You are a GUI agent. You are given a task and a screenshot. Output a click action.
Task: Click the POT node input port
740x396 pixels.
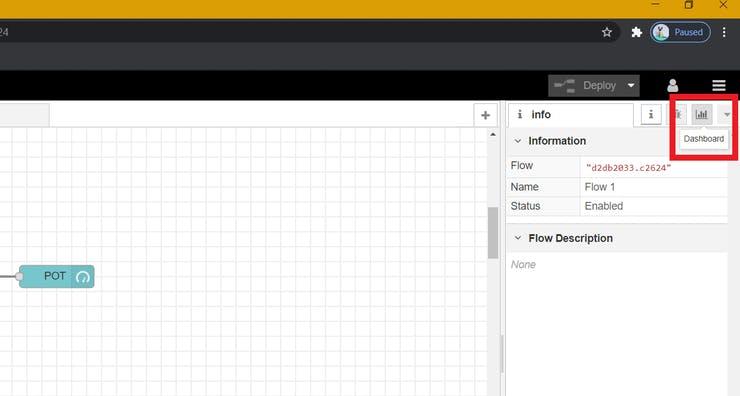19,277
